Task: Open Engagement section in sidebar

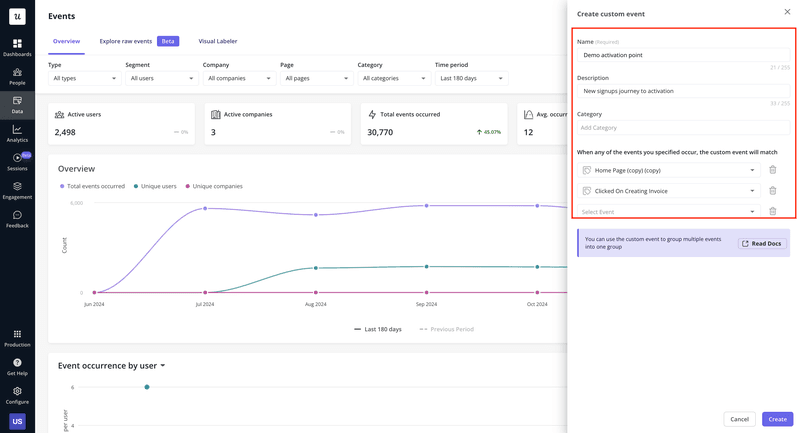Action: click(17, 191)
